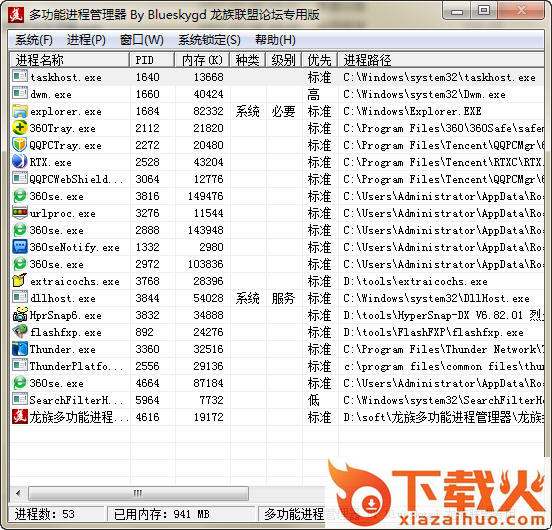This screenshot has height=530, width=552.
Task: Click the urlproc.exe icon
Action: 20,213
